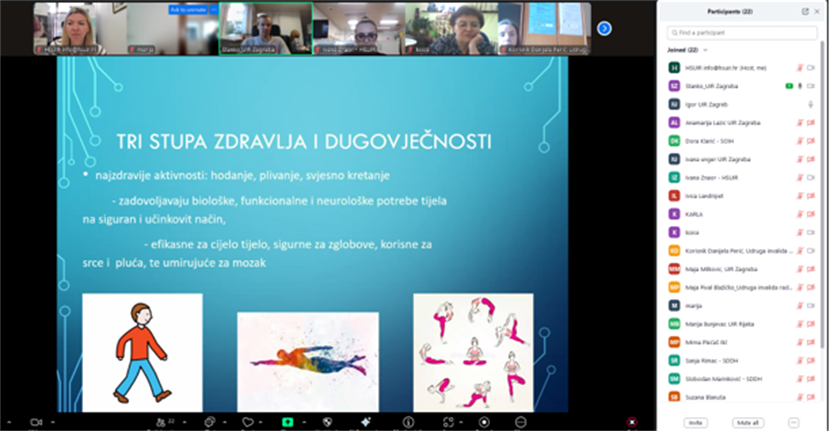830x431 pixels.
Task: Click the green Share Screen icon
Action: [x=288, y=422]
